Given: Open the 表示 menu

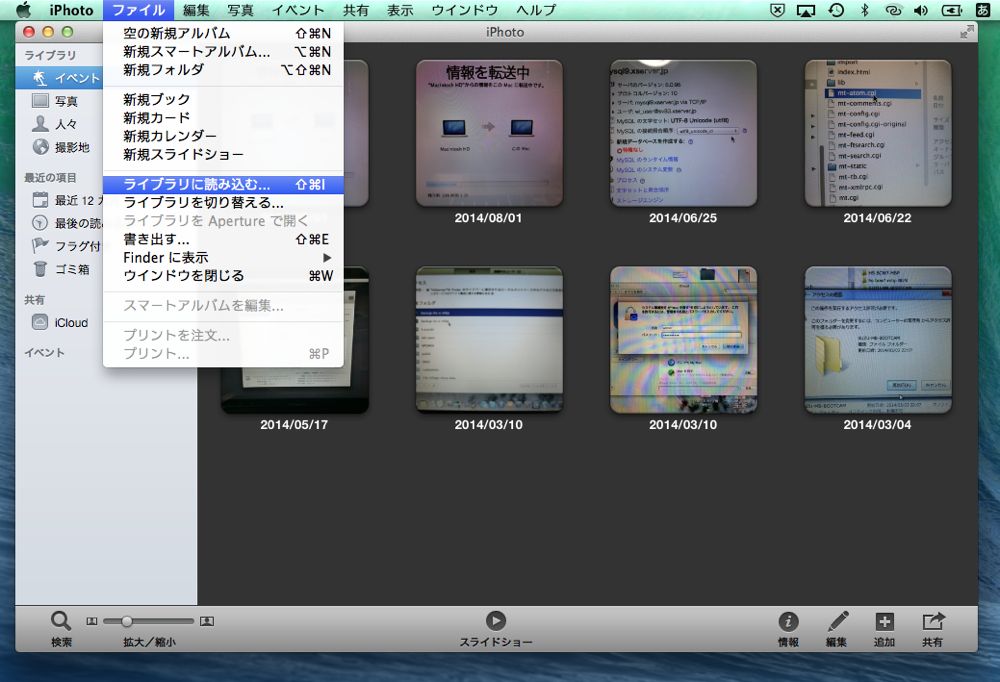Looking at the screenshot, I should 400,10.
